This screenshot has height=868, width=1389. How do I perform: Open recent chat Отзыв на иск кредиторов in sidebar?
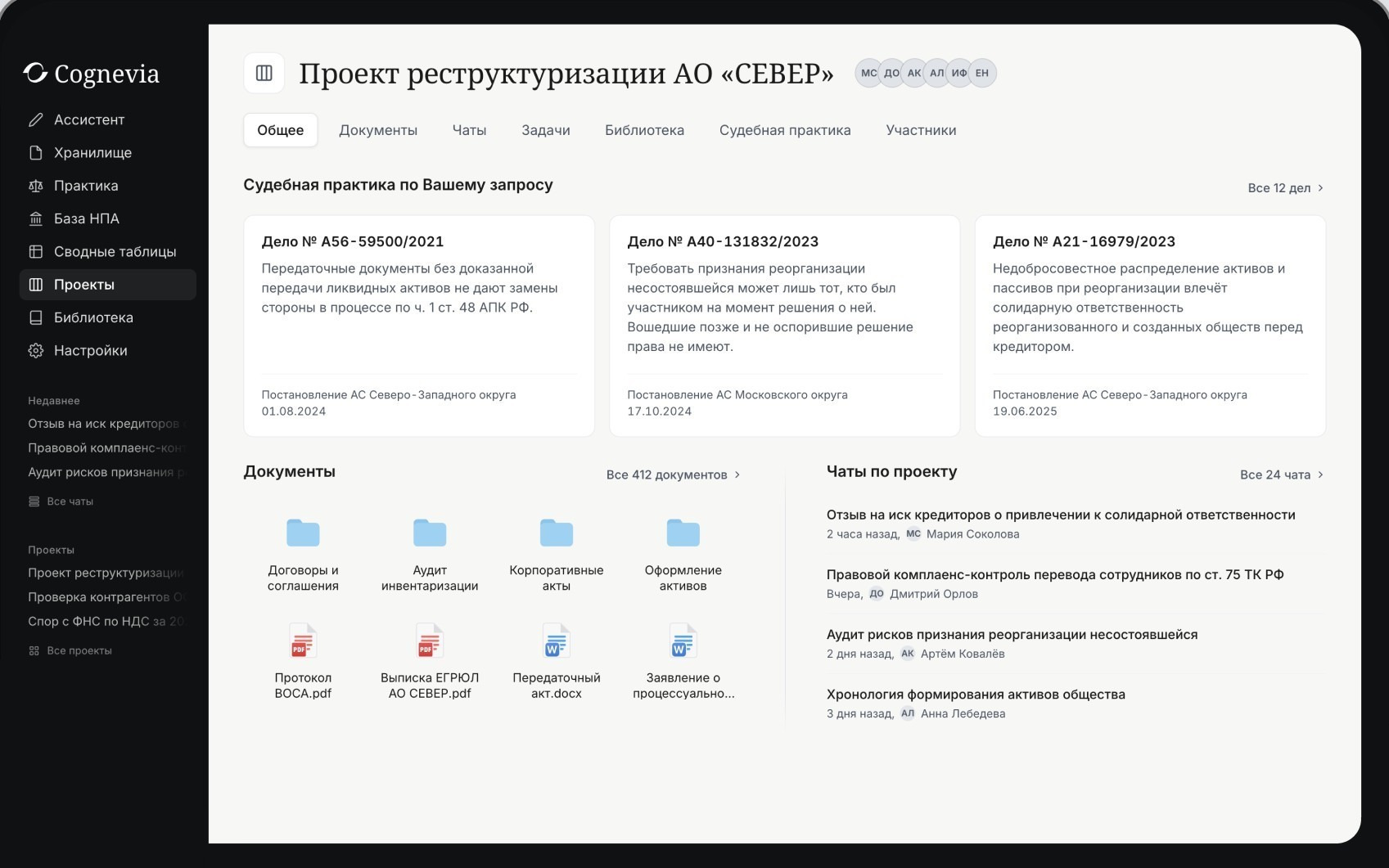pyautogui.click(x=107, y=424)
